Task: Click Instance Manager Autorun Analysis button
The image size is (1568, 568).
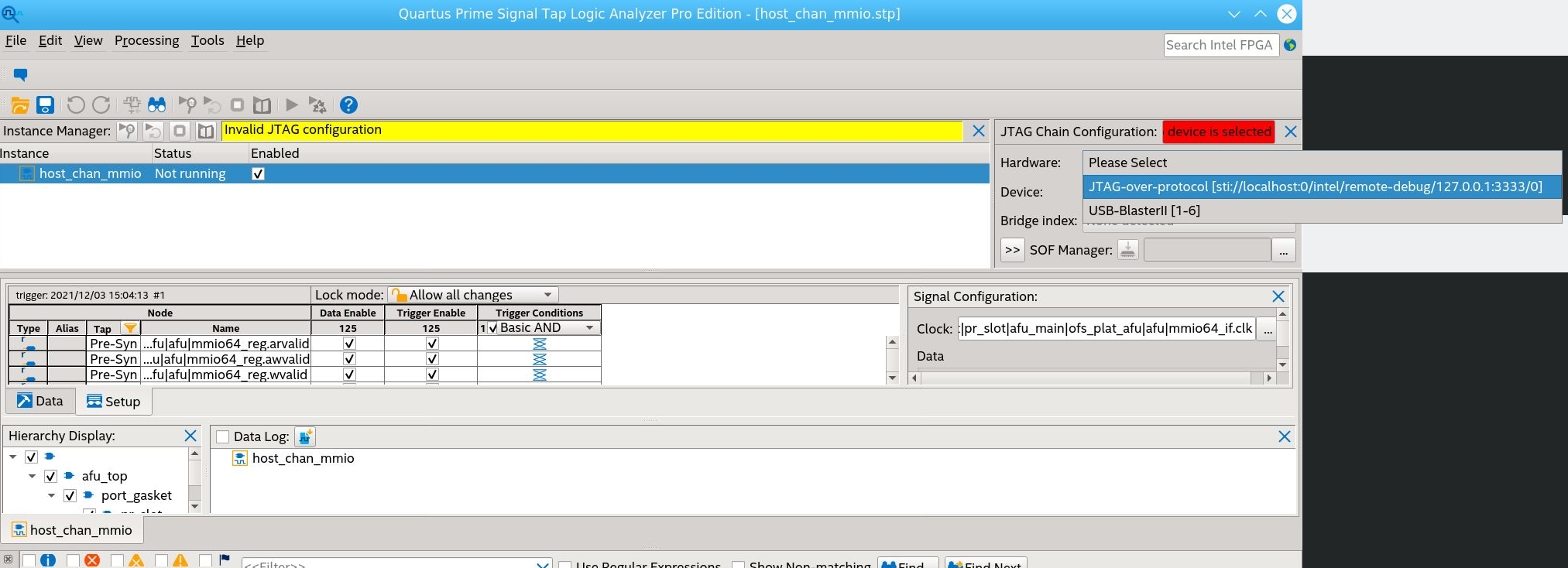Action: [x=153, y=132]
